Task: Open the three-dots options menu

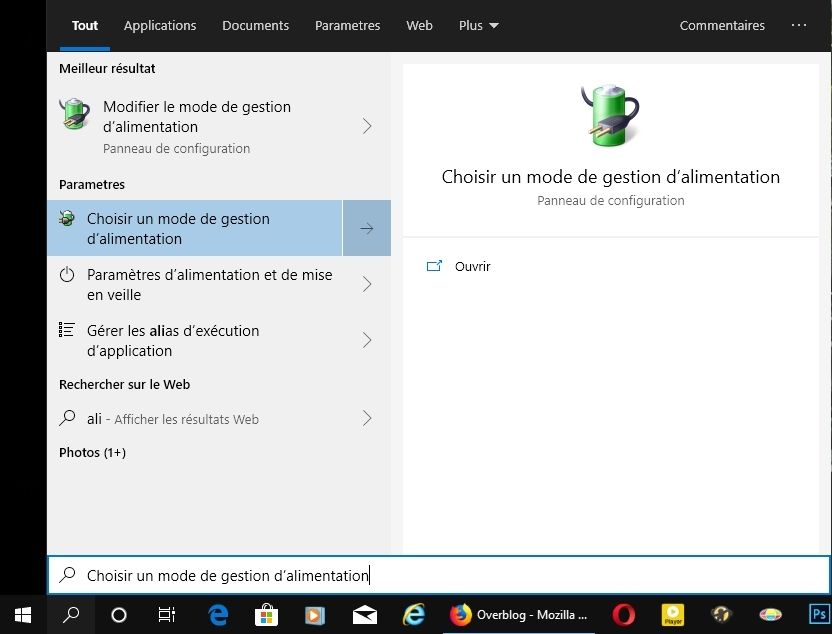Action: pyautogui.click(x=799, y=25)
